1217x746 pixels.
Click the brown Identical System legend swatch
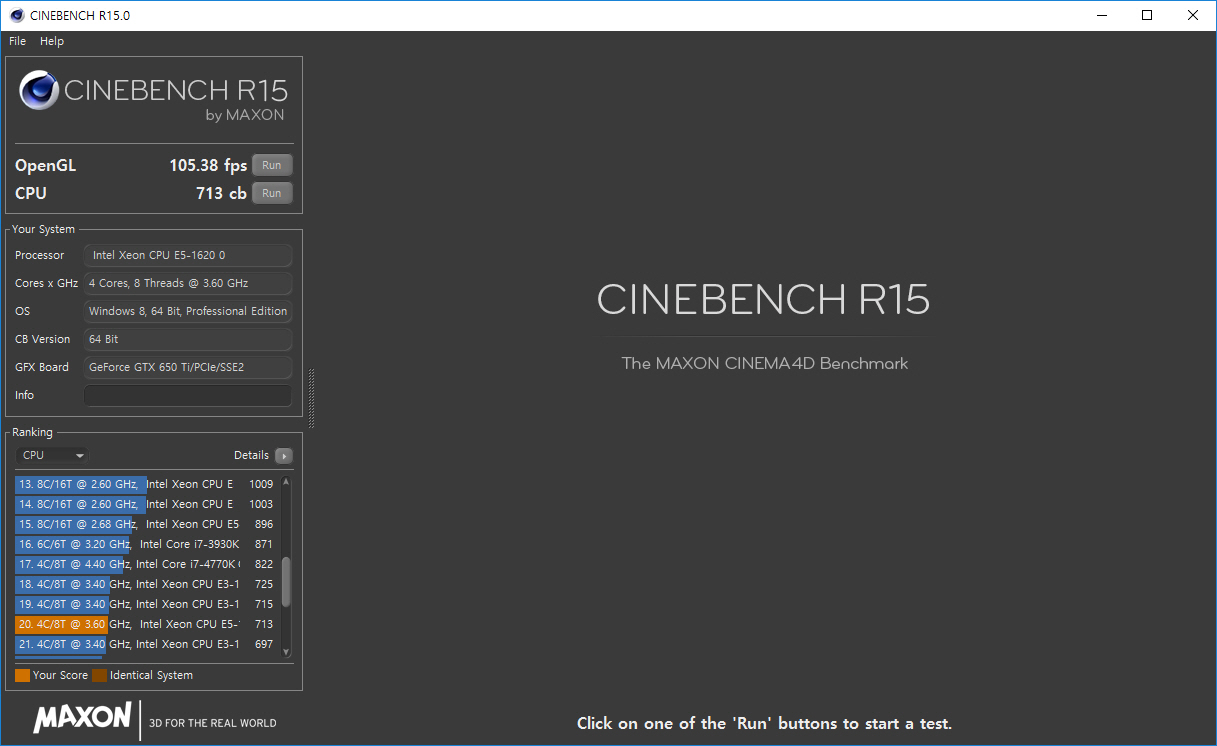coord(99,676)
